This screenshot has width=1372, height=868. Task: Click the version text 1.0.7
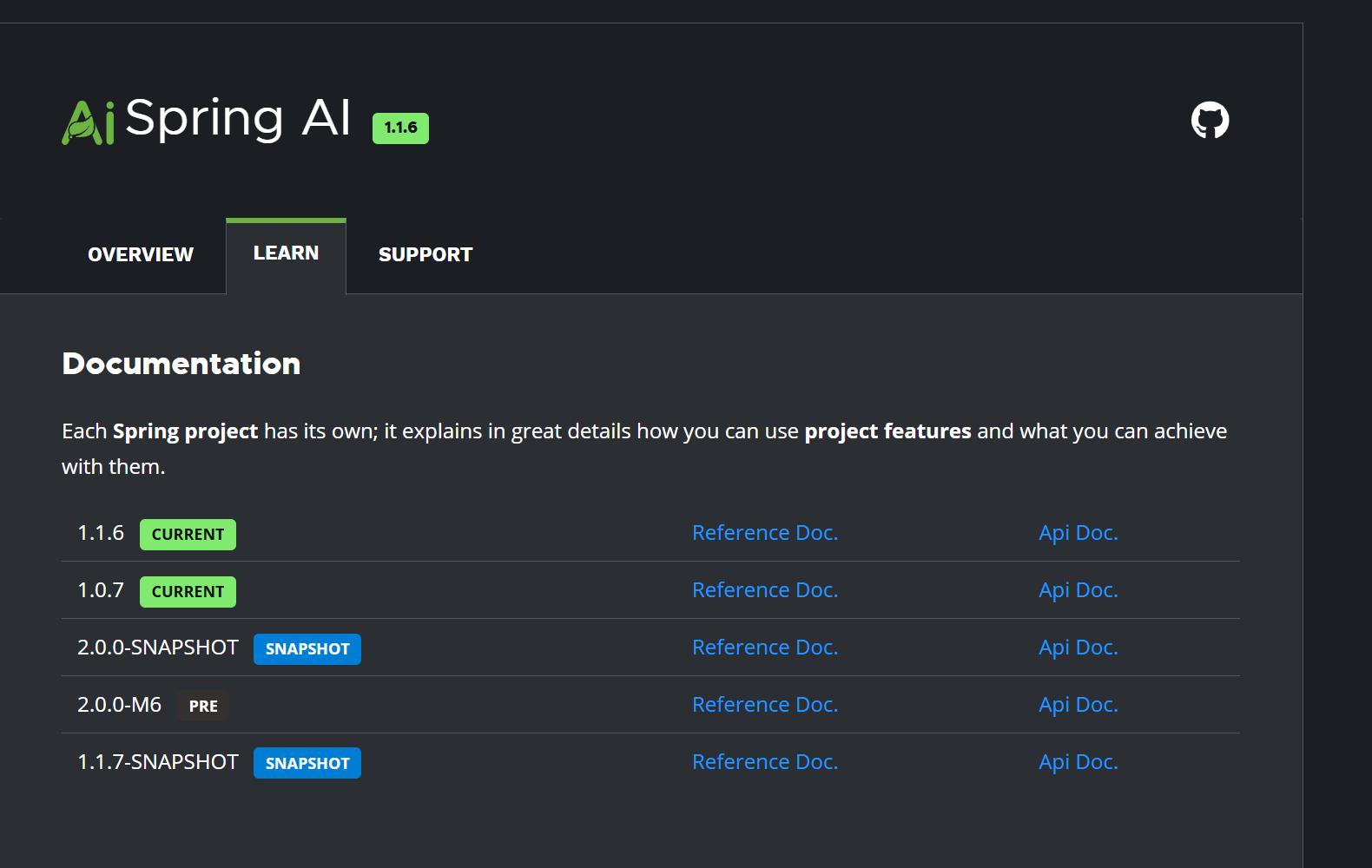point(101,590)
